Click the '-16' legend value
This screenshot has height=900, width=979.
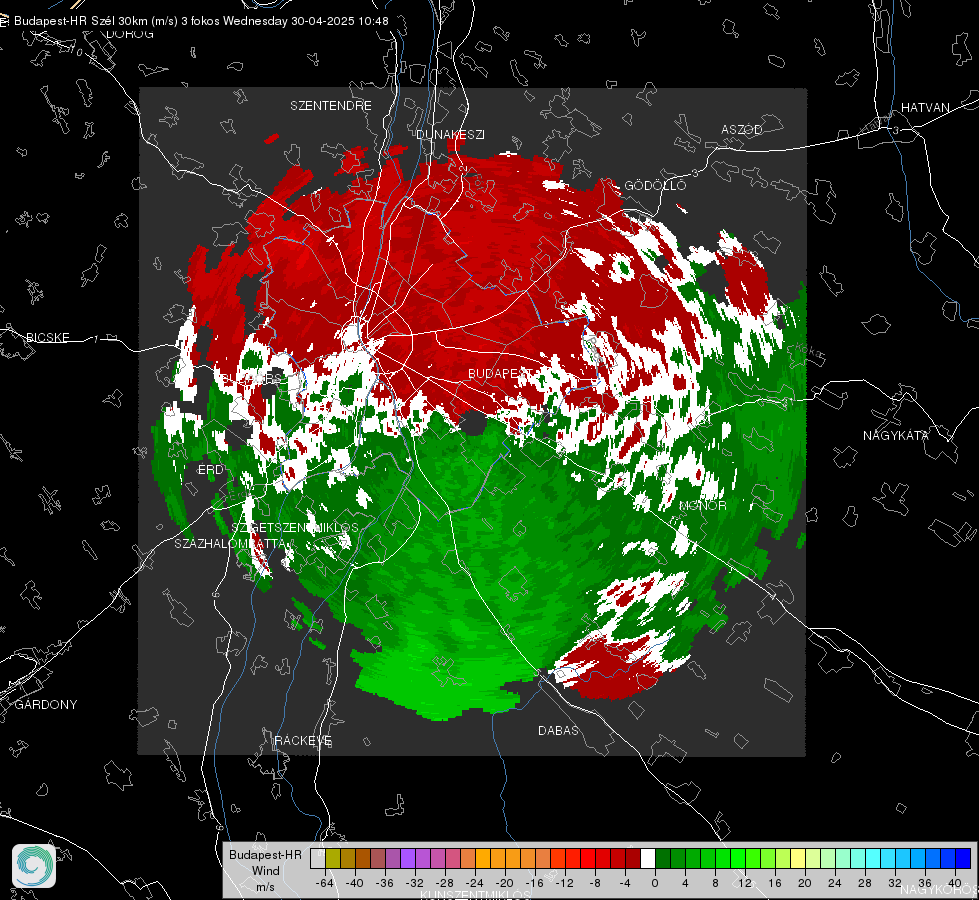[x=535, y=883]
